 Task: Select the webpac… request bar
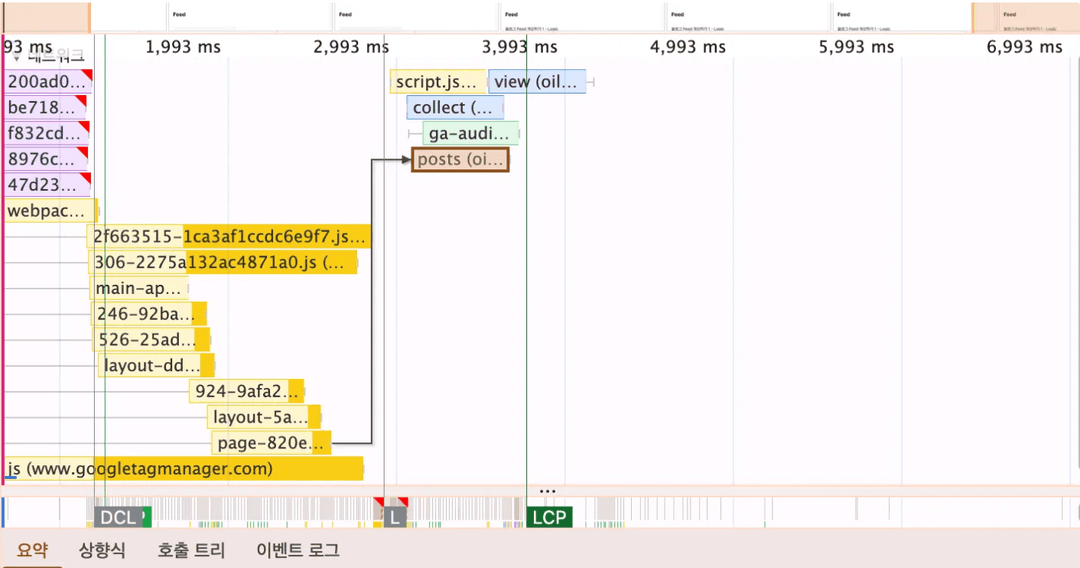pyautogui.click(x=50, y=211)
